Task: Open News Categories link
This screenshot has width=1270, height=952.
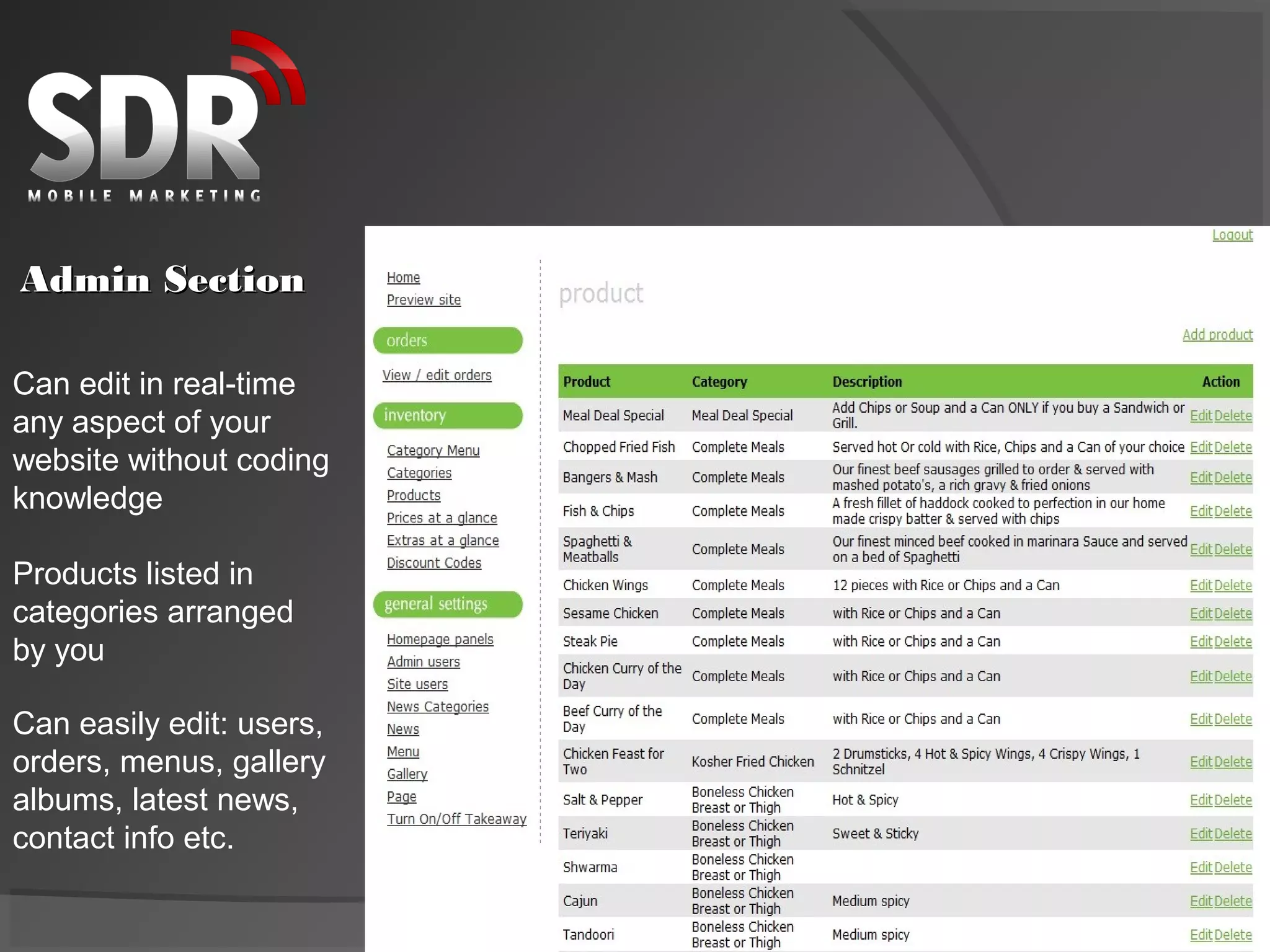Action: [437, 707]
